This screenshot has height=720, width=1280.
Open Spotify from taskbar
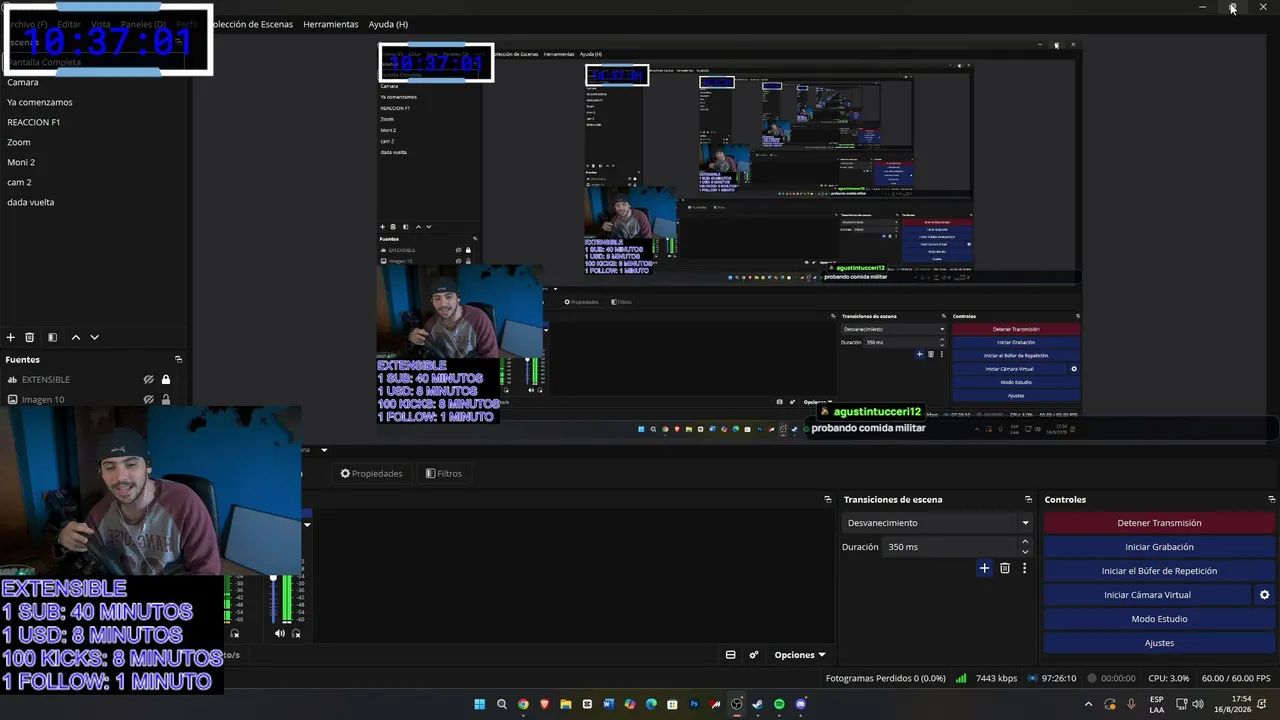(779, 704)
